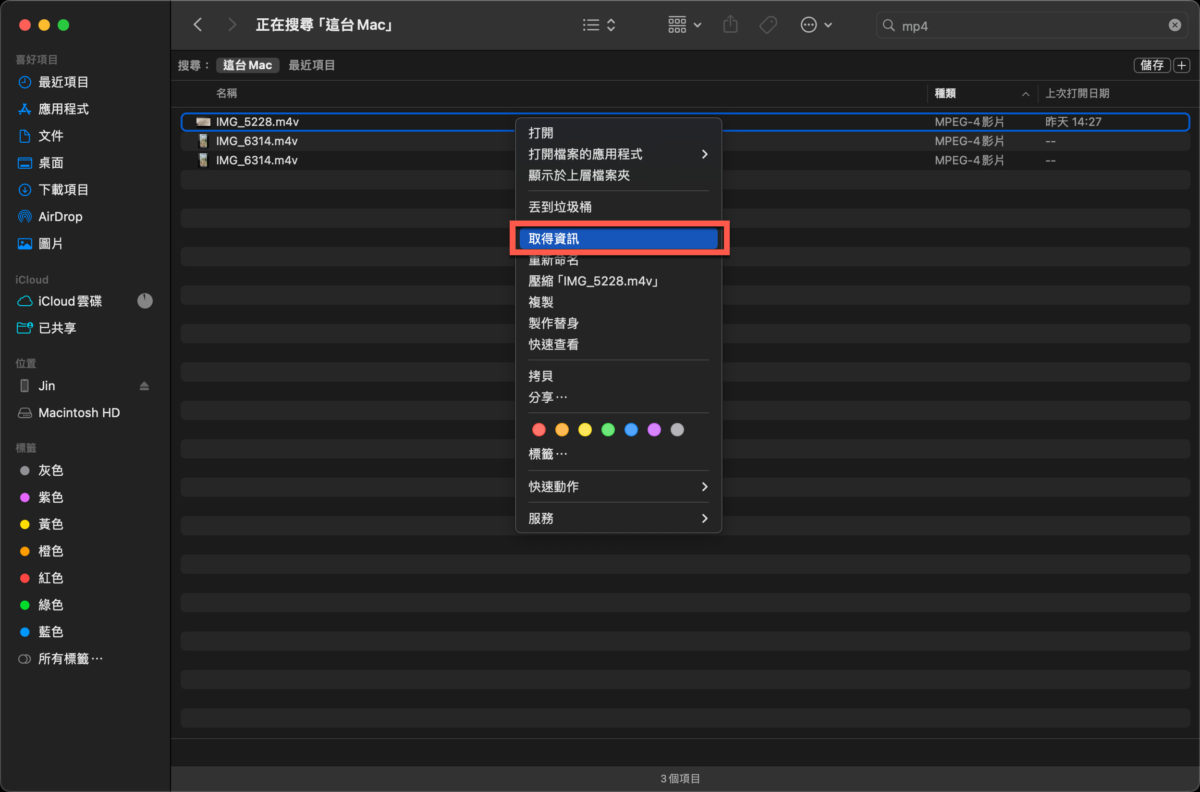Filter by 橙色 tag in sidebar
Image resolution: width=1200 pixels, height=792 pixels.
[51, 552]
